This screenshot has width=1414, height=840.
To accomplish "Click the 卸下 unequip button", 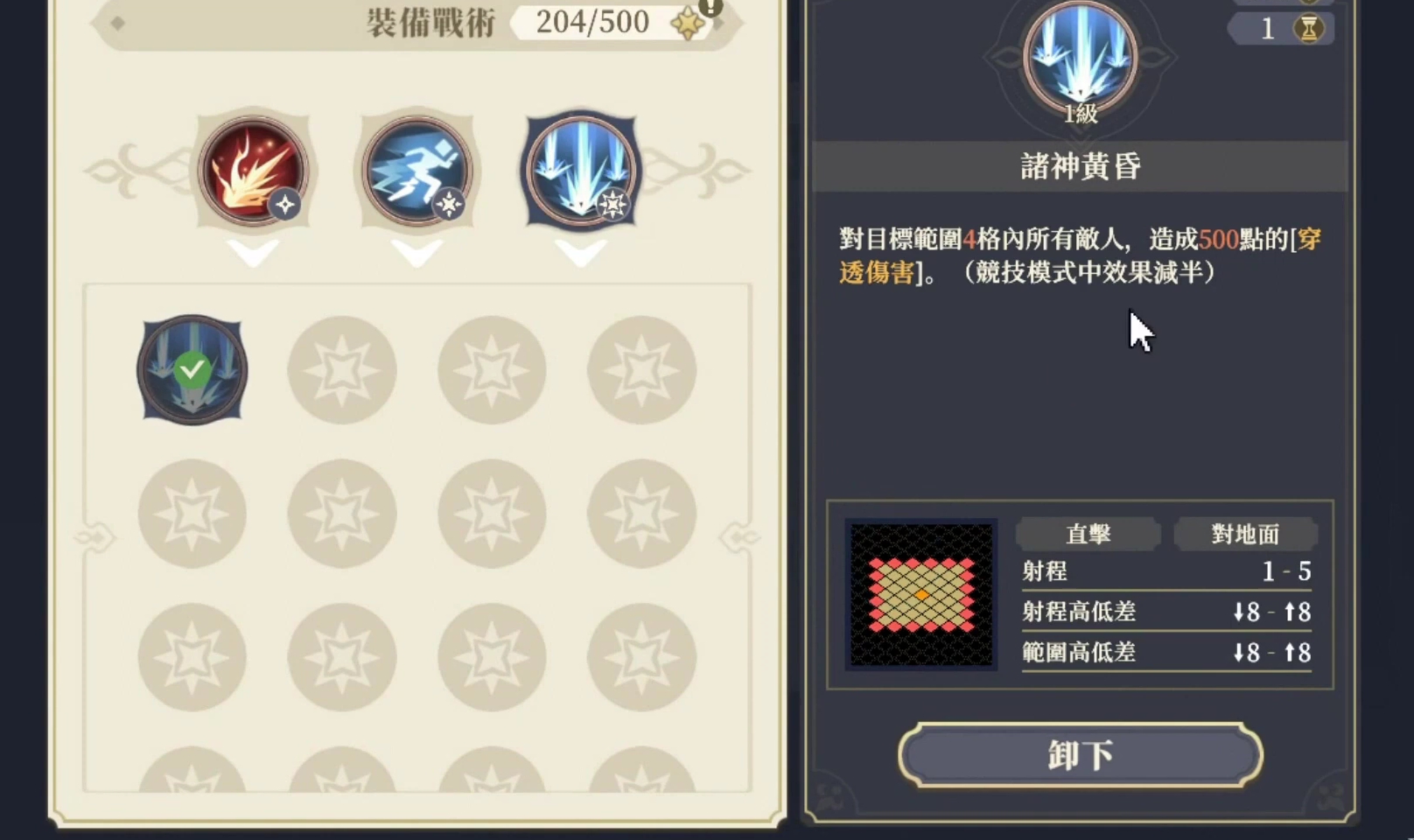I will pyautogui.click(x=1081, y=754).
